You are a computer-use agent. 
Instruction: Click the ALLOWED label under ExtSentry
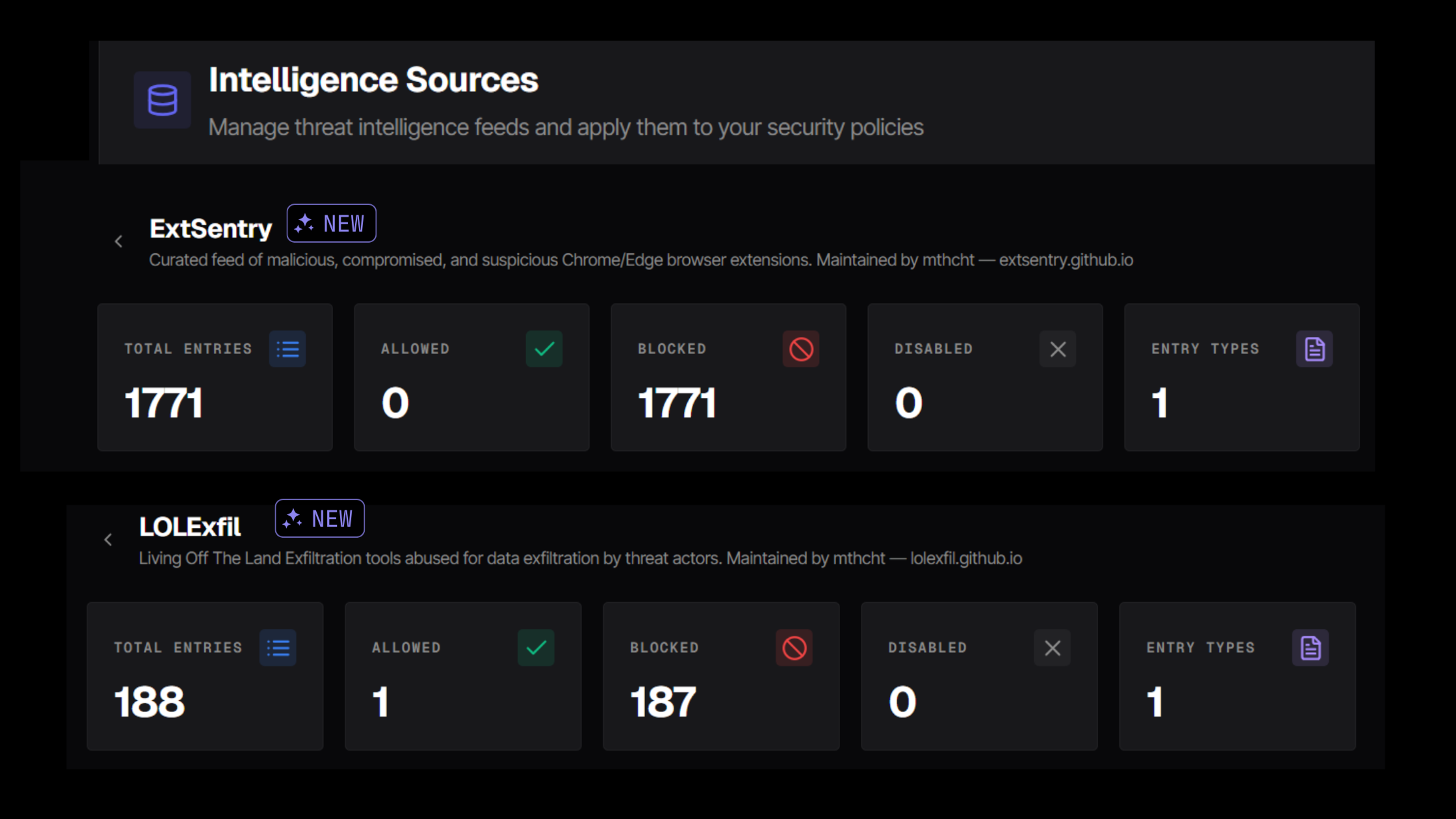[x=416, y=349]
